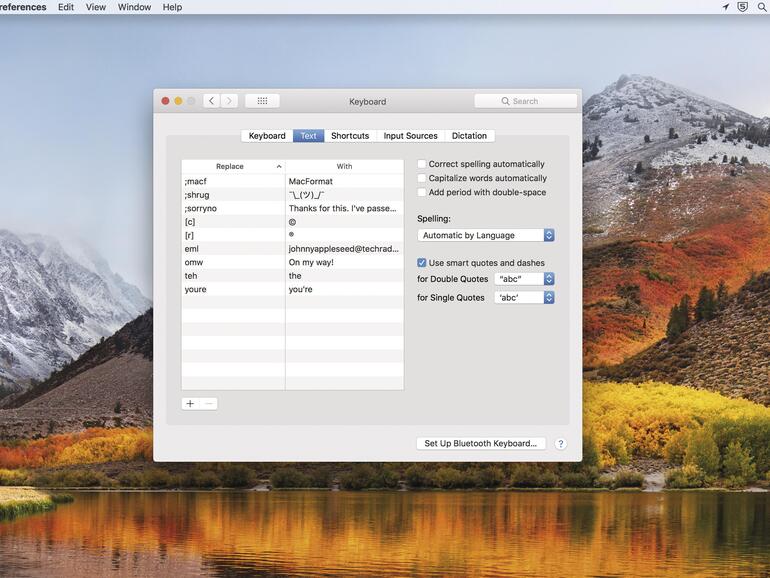The image size is (770, 578).
Task: Open the Spelling language dropdown
Action: [x=485, y=236]
